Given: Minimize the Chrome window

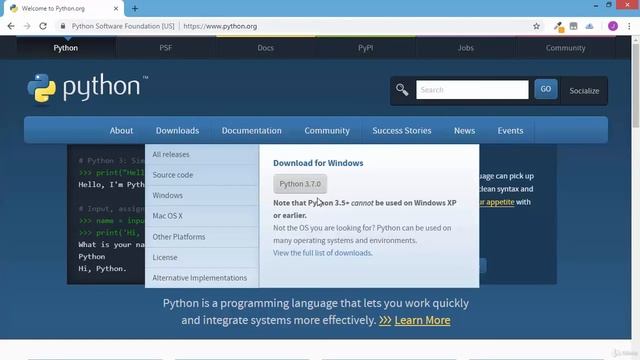Looking at the screenshot, I should click(x=596, y=5).
